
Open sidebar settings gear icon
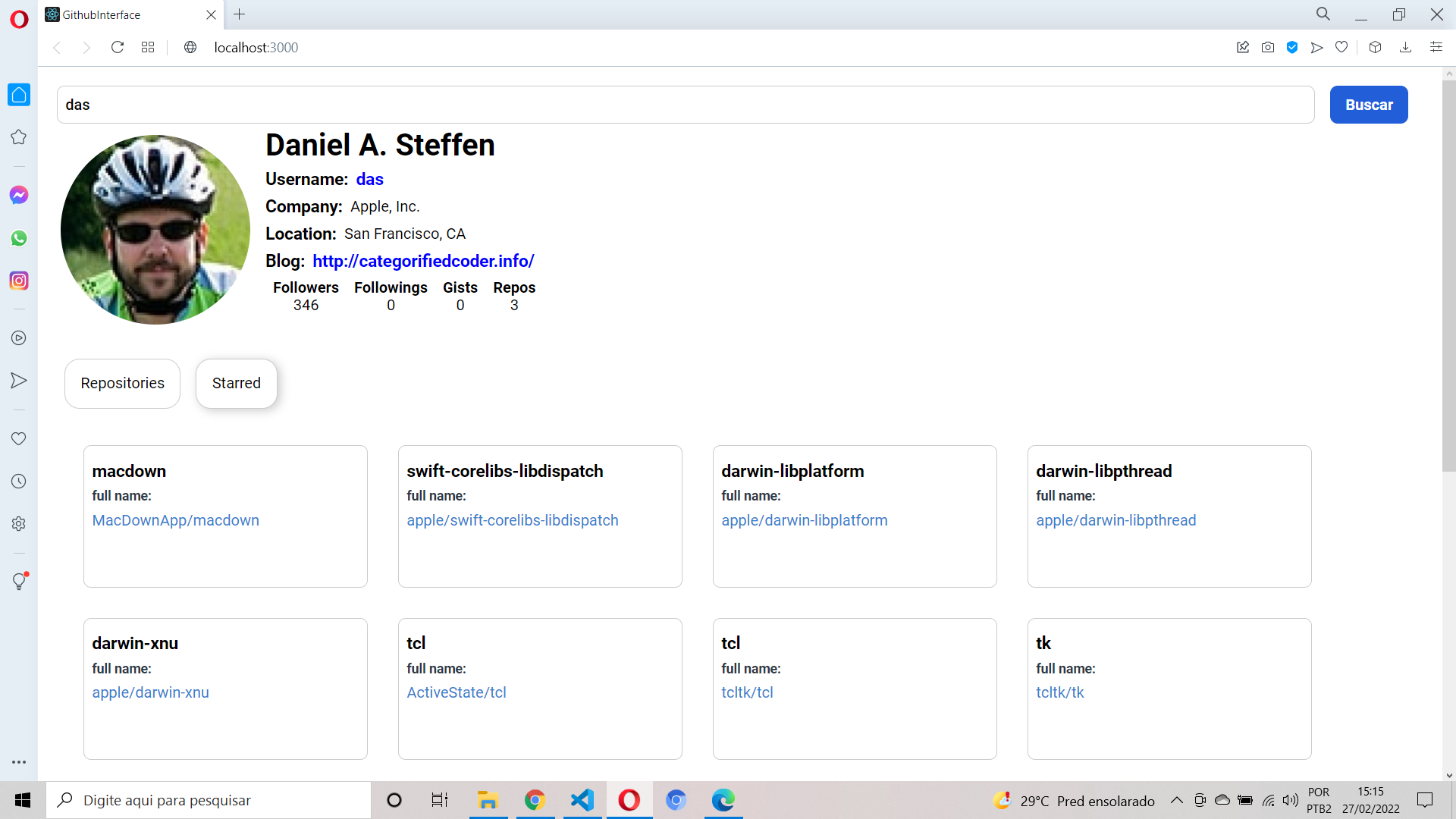19,524
